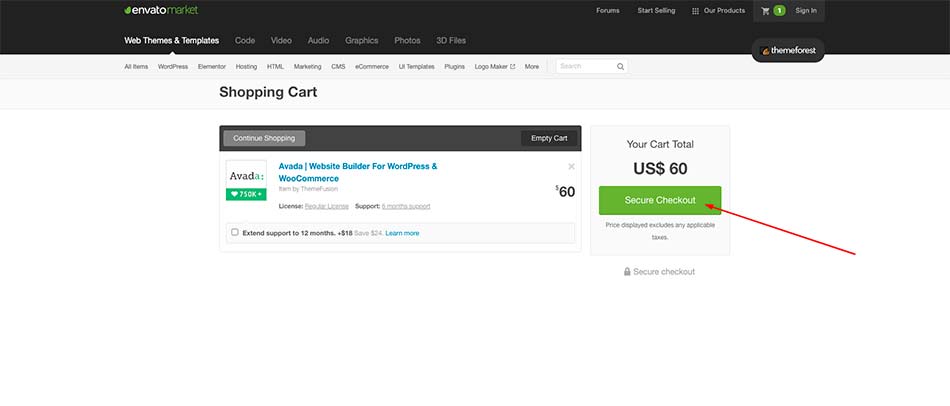Open Plugins category
Screen dimensions: 950x406
pyautogui.click(x=454, y=67)
